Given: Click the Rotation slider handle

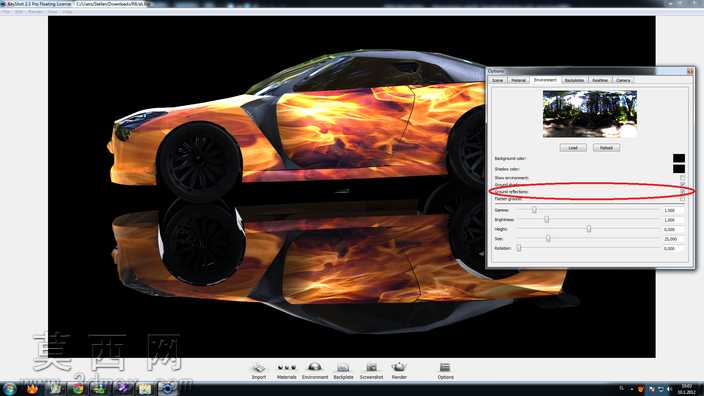Looking at the screenshot, I should pos(519,248).
